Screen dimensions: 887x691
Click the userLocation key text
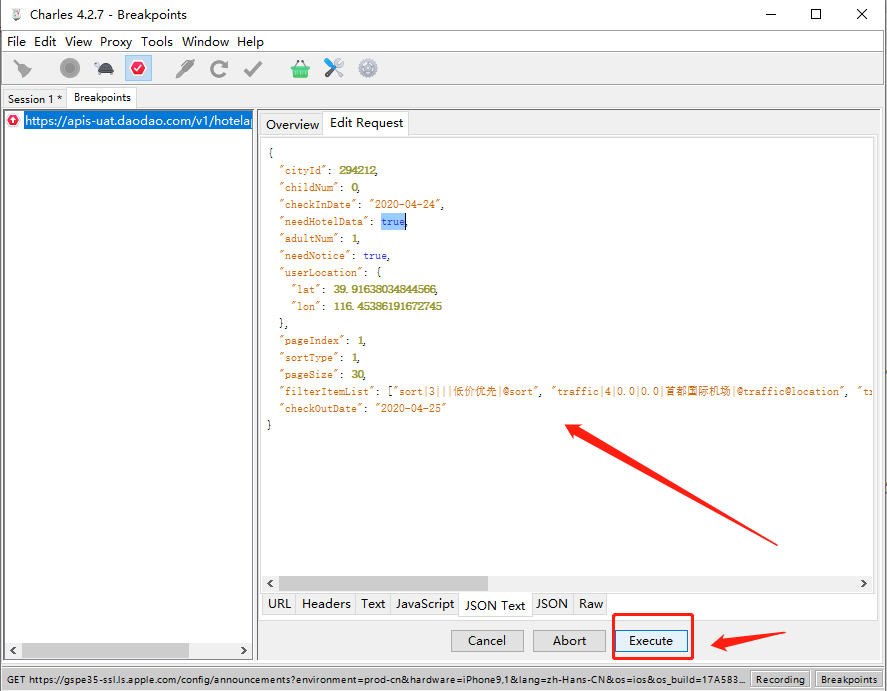pyautogui.click(x=321, y=273)
